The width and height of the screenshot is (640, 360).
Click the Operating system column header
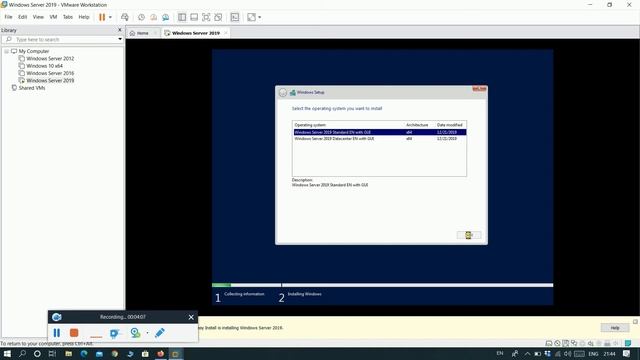tap(310, 125)
